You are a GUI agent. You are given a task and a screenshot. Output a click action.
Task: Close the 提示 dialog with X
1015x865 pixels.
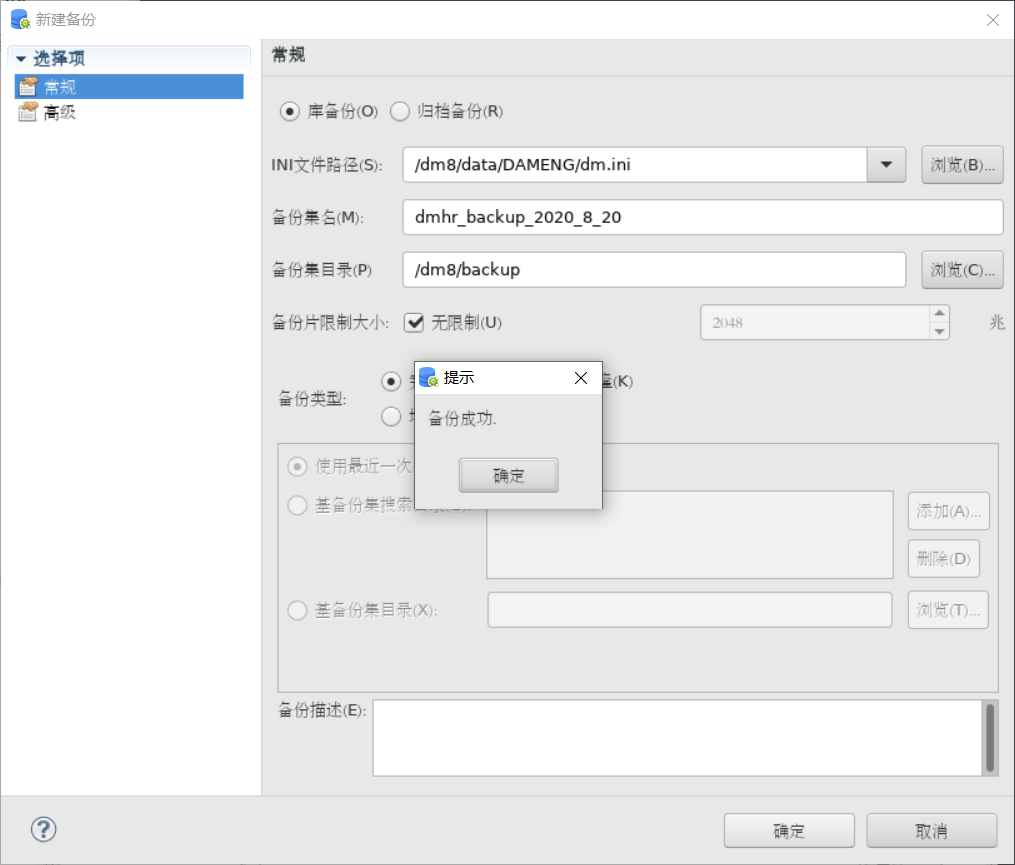pos(581,378)
